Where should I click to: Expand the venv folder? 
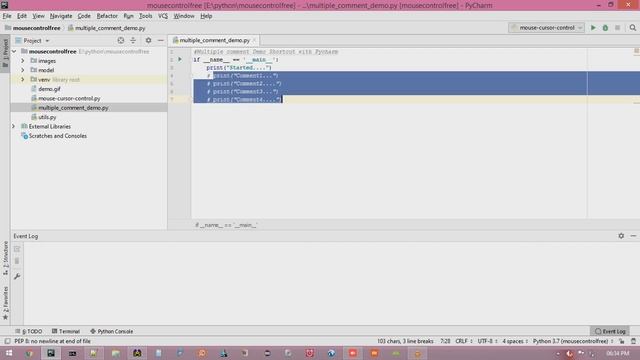23,80
